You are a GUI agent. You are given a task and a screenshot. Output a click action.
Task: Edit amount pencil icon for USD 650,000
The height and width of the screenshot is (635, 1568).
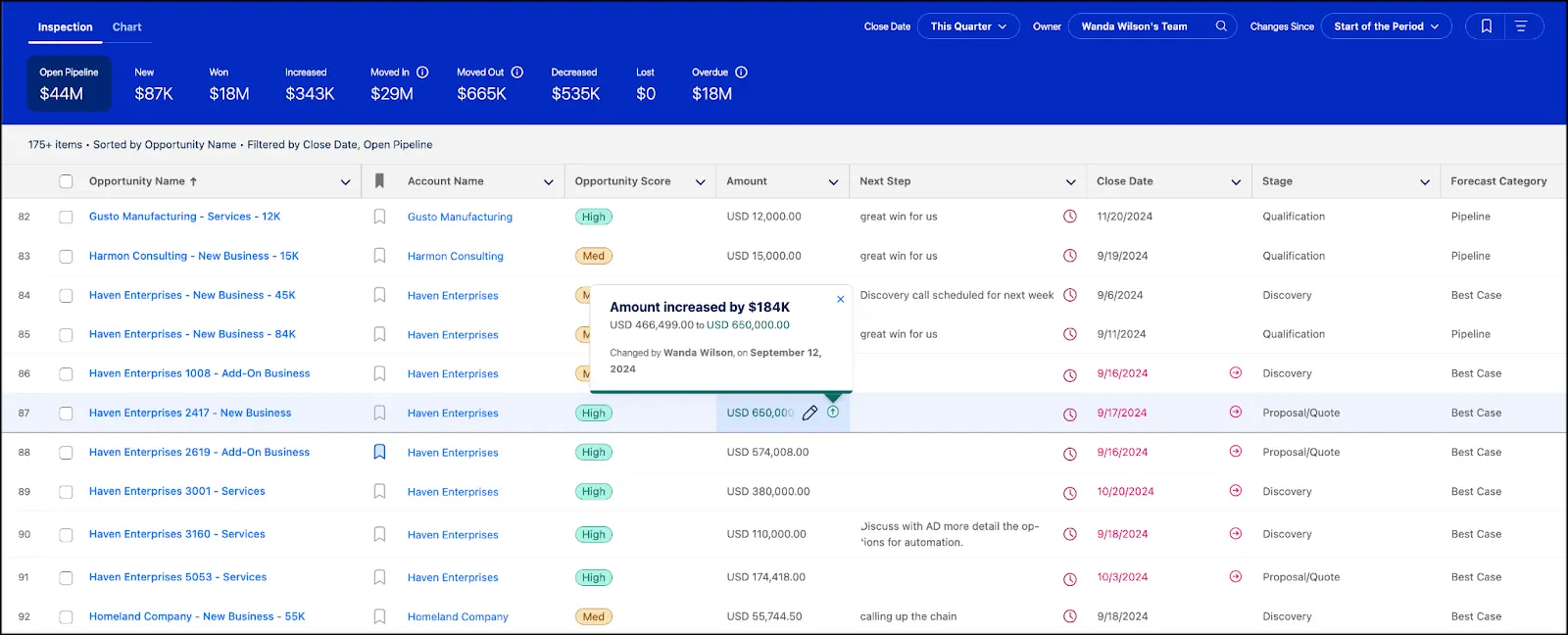809,414
